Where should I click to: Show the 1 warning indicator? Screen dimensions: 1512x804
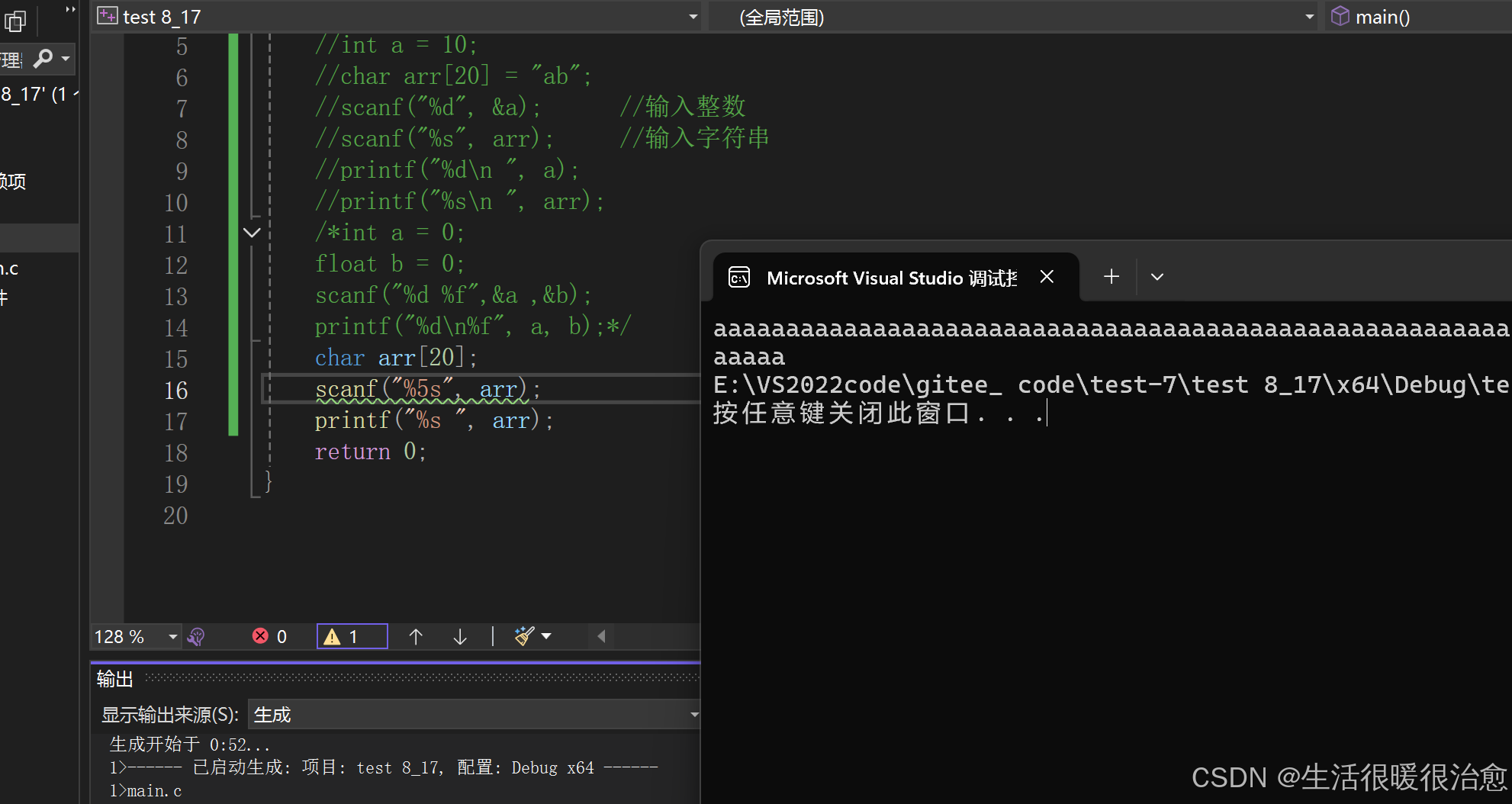pos(352,636)
